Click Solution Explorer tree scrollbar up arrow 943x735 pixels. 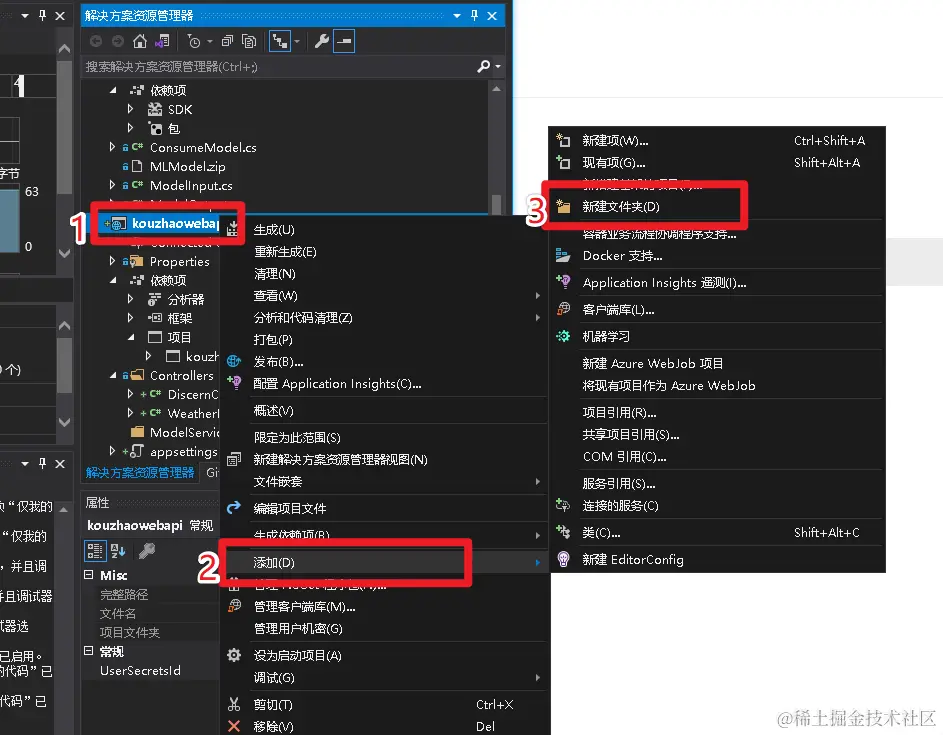(496, 88)
